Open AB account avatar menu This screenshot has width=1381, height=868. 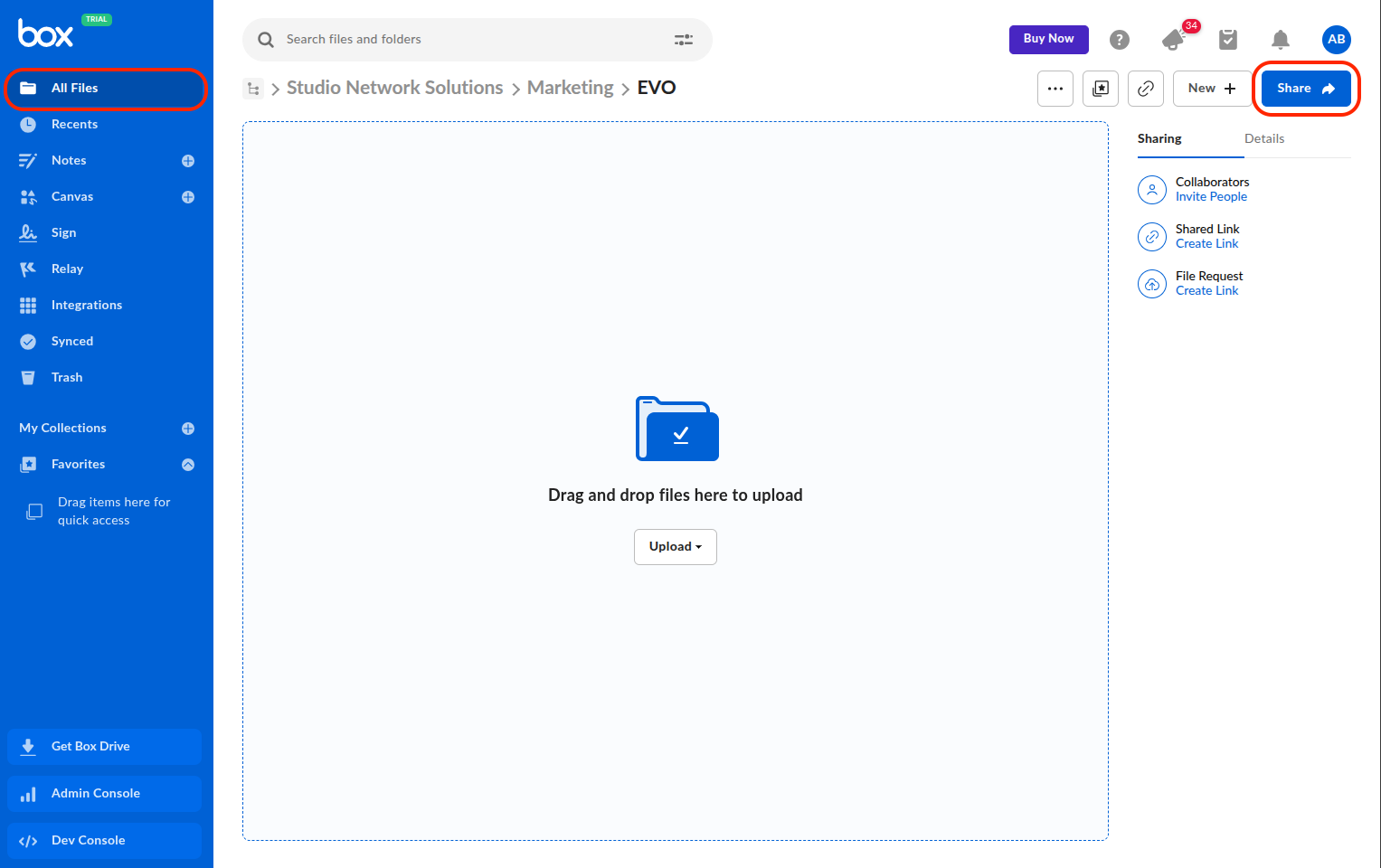click(1337, 39)
